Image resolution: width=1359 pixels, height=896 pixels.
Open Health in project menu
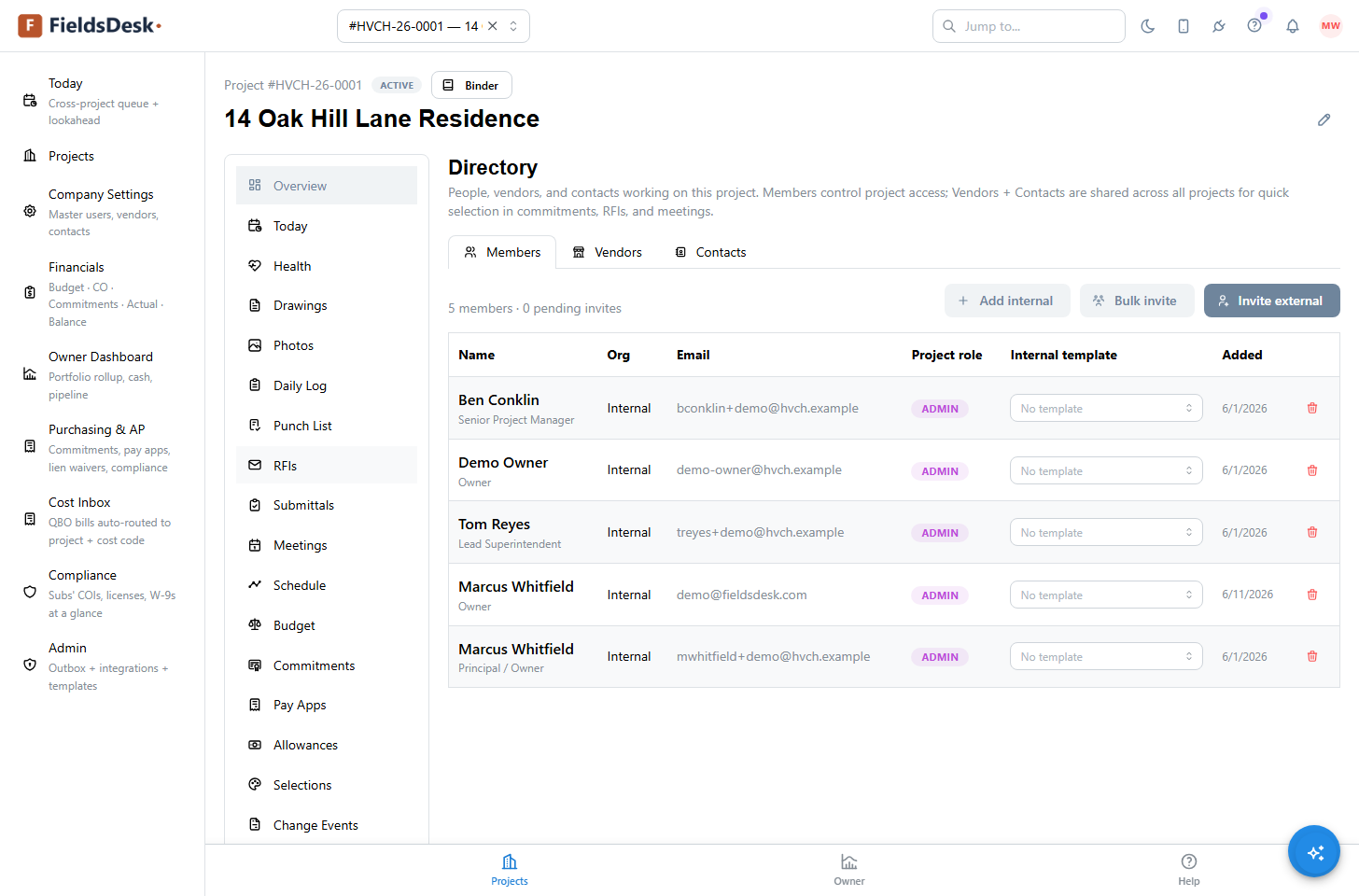coord(327,266)
